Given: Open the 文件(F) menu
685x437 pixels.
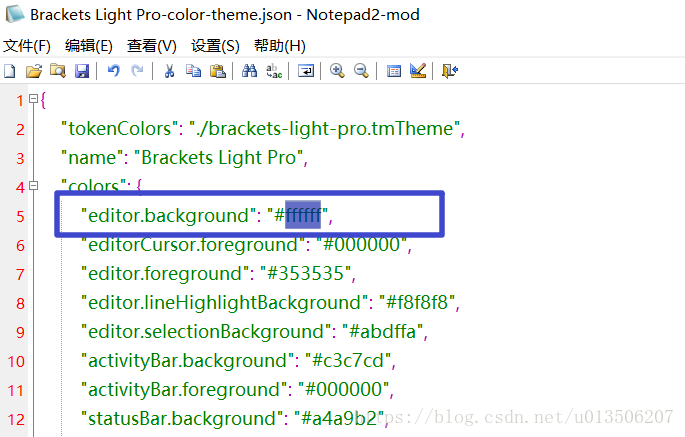Looking at the screenshot, I should click(27, 45).
